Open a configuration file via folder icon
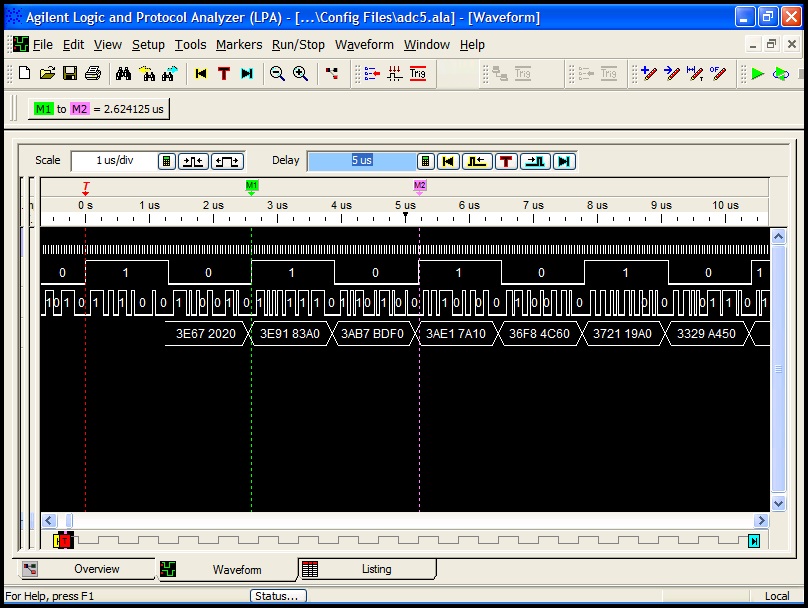This screenshot has width=808, height=608. pyautogui.click(x=47, y=73)
